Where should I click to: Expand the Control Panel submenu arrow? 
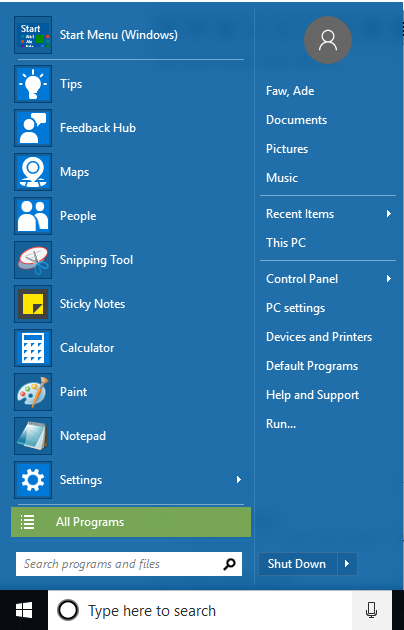pyautogui.click(x=388, y=279)
